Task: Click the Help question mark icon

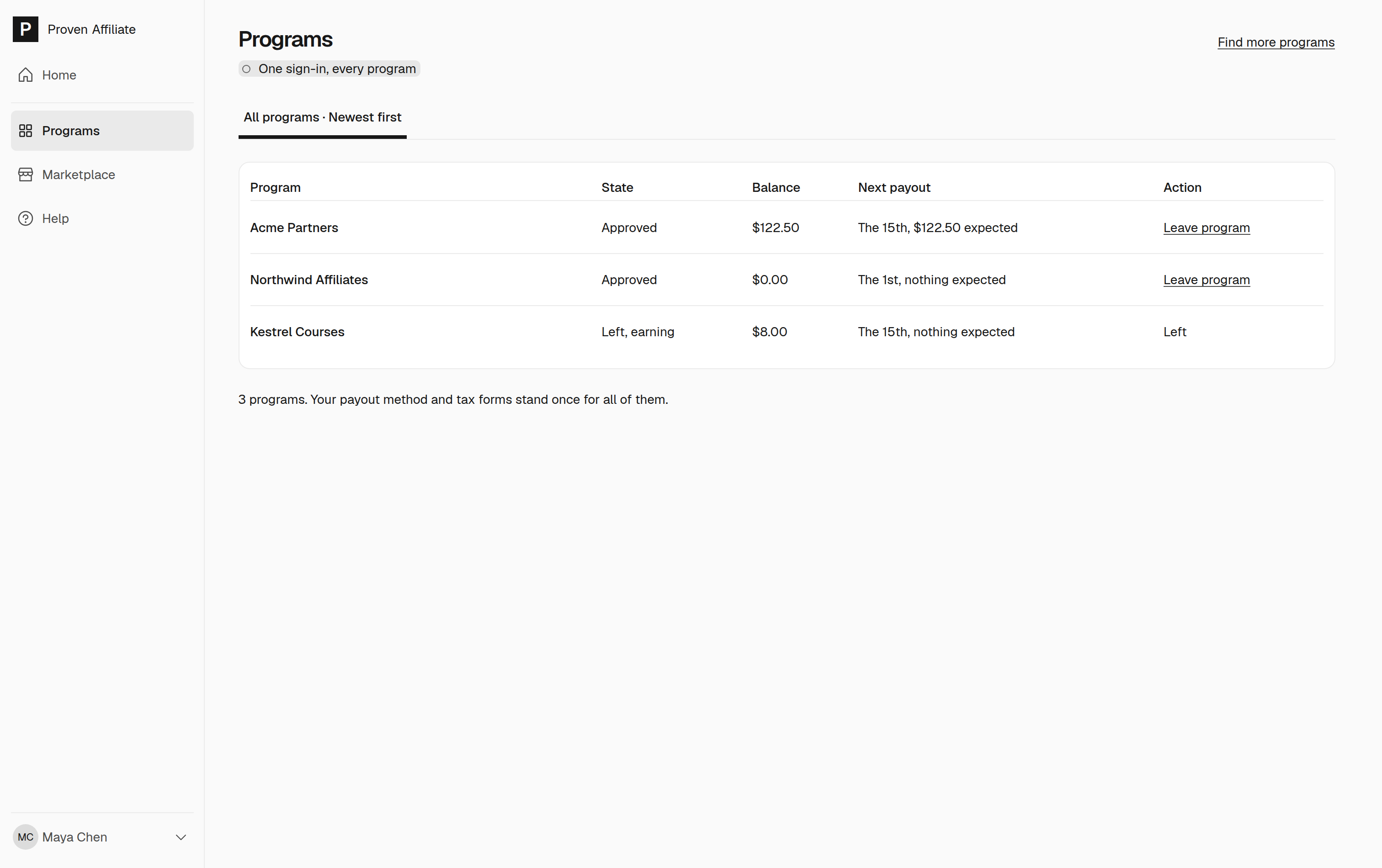Action: 25,218
